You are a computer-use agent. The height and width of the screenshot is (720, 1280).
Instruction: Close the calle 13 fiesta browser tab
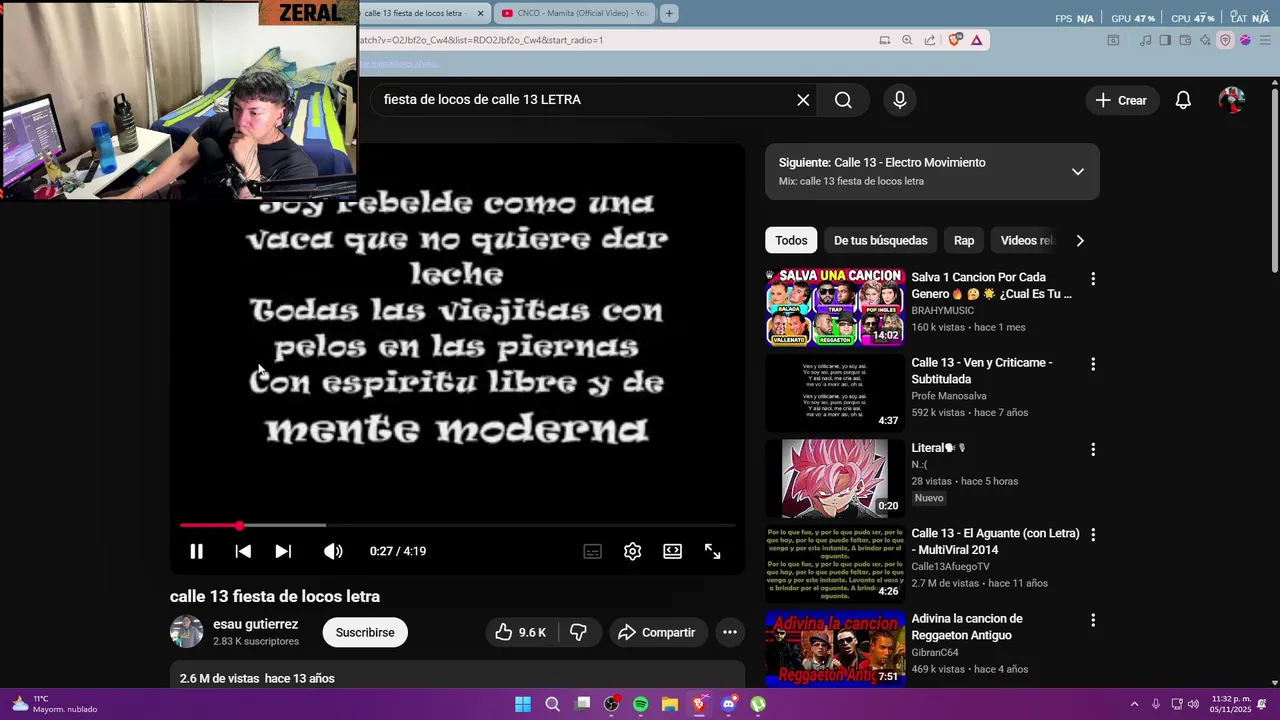[480, 13]
